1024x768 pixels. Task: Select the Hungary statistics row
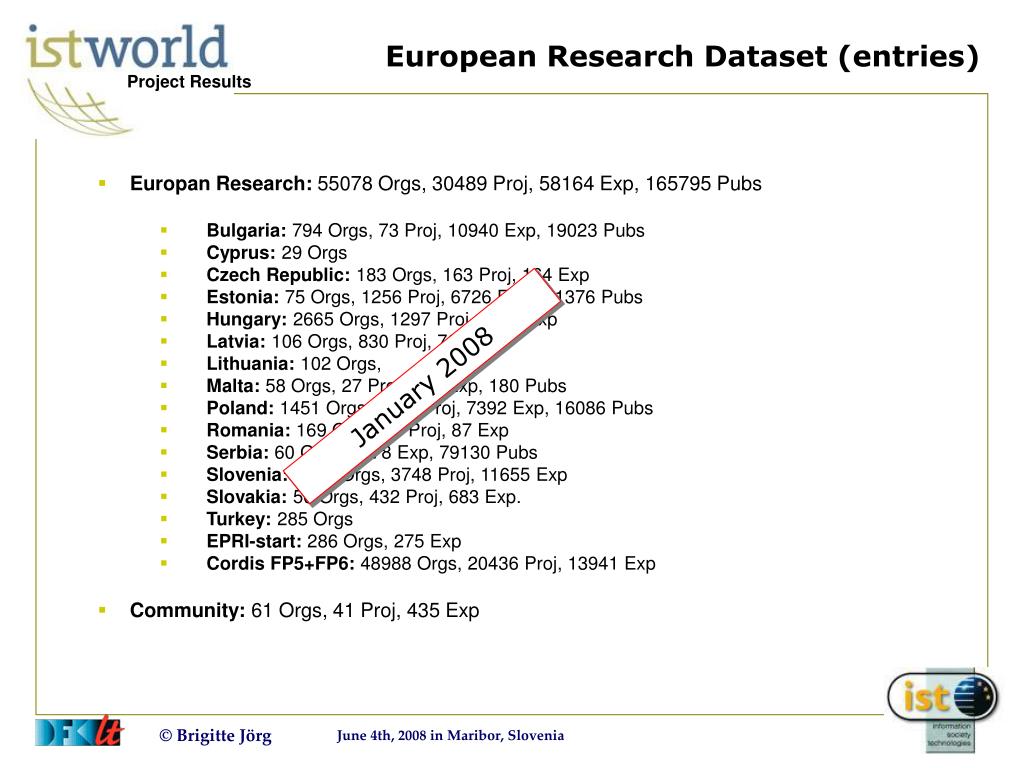click(381, 319)
